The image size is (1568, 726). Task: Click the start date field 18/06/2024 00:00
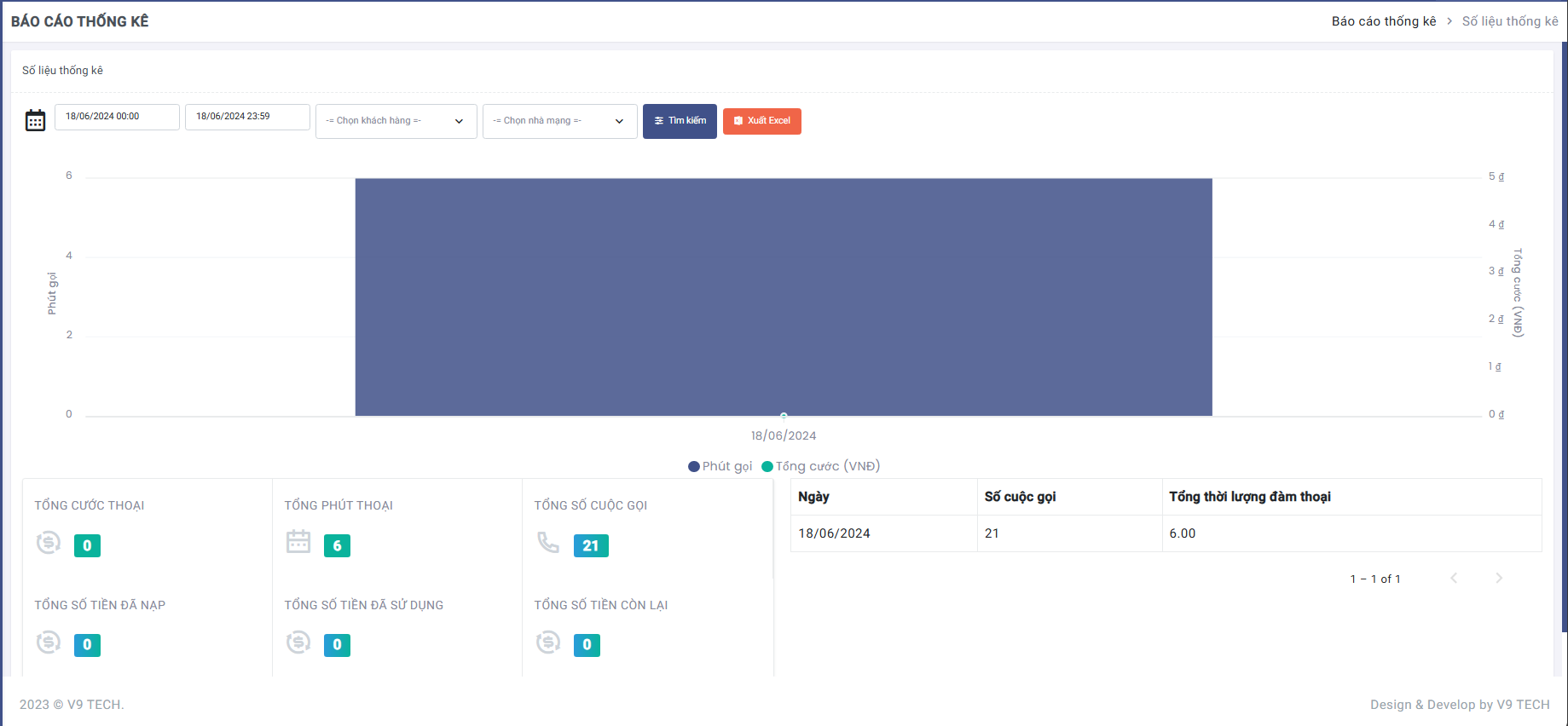point(117,117)
